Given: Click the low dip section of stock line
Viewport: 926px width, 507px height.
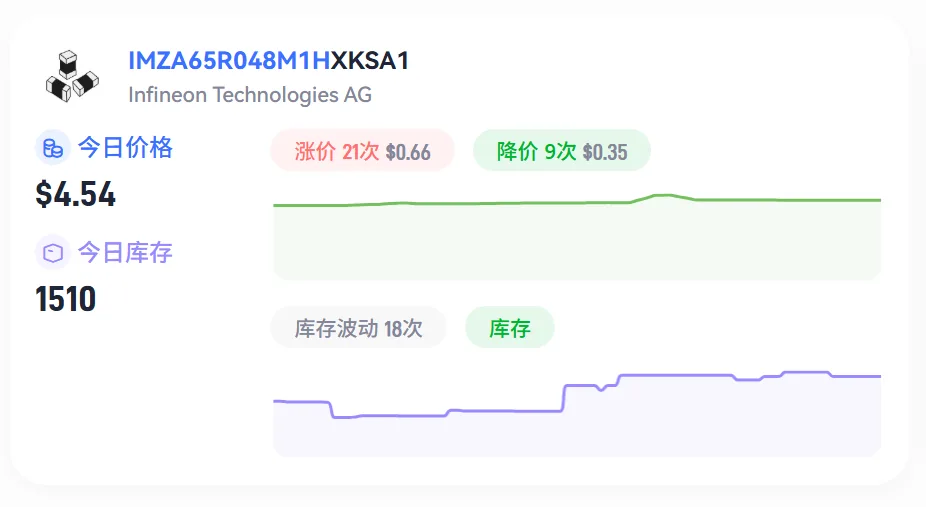Looking at the screenshot, I should tap(390, 416).
